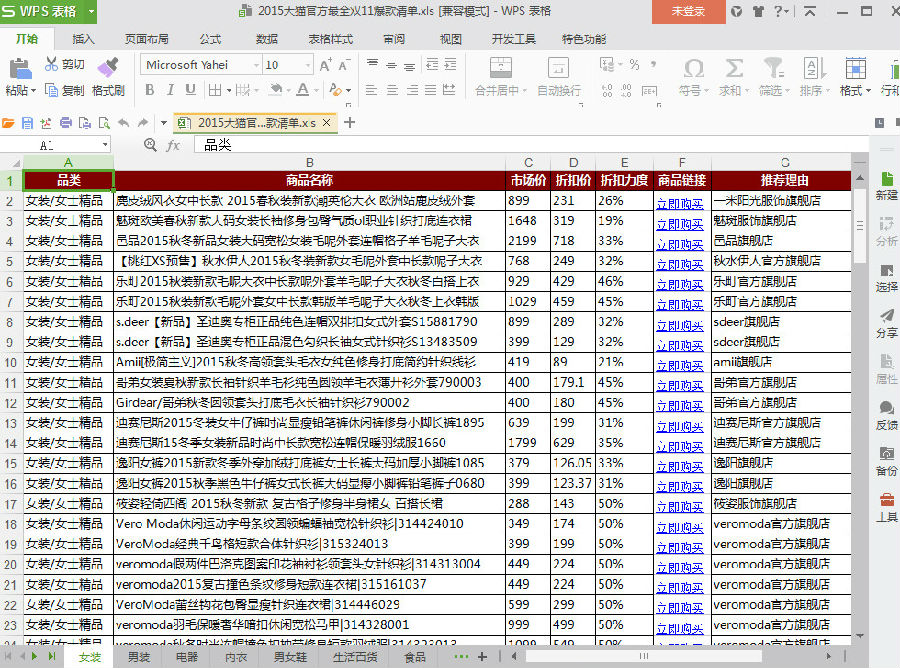Click the Undo arrow icon
900x668 pixels.
coord(123,123)
